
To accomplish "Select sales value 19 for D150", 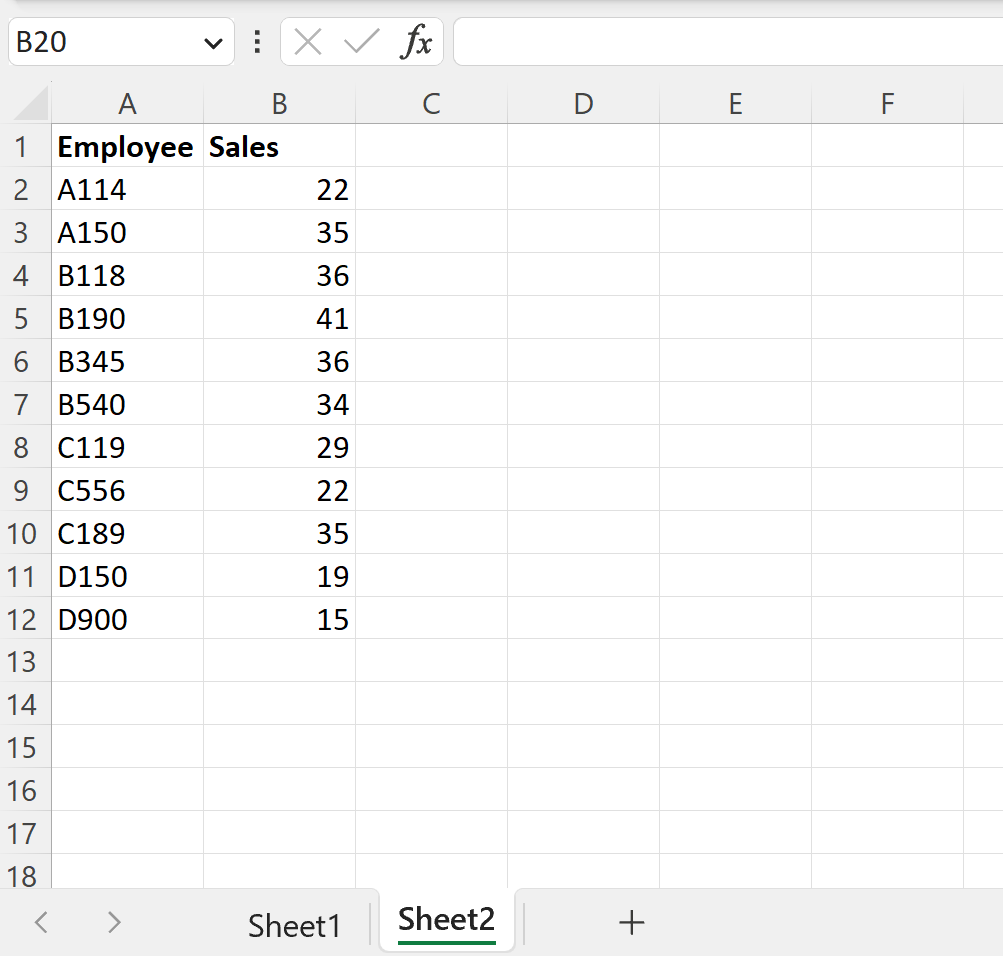I will pos(280,576).
